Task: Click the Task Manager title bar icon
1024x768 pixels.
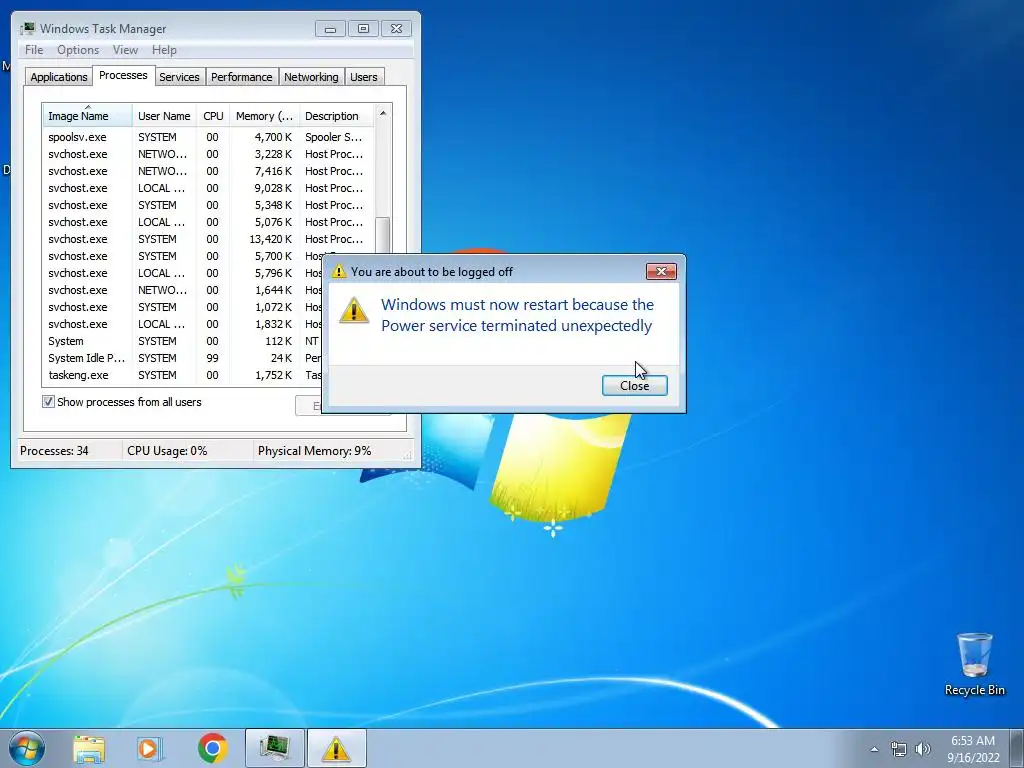Action: (27, 29)
